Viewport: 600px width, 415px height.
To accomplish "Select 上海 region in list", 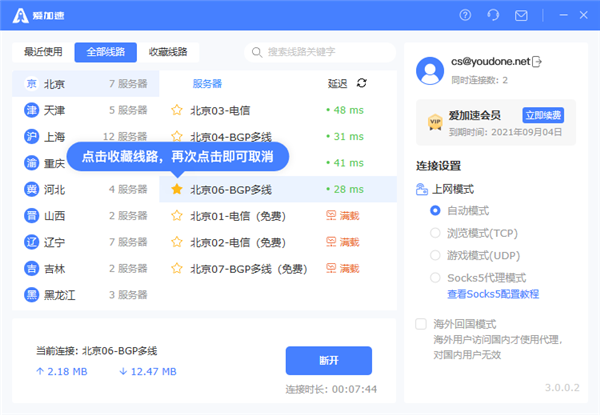I will (x=86, y=137).
